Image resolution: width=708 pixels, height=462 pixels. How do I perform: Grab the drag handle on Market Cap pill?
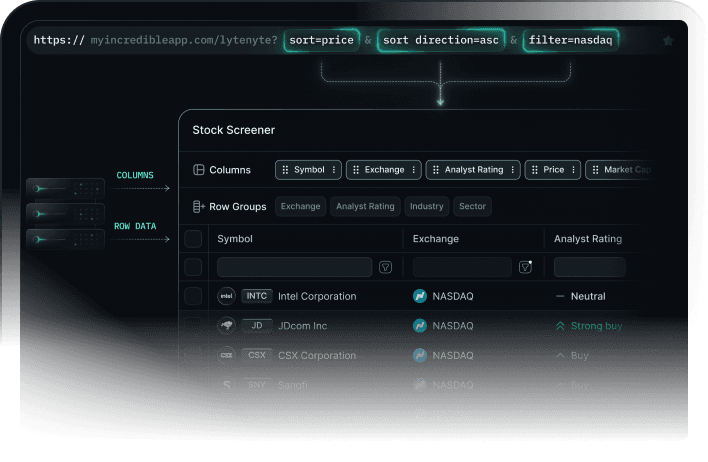tap(596, 170)
